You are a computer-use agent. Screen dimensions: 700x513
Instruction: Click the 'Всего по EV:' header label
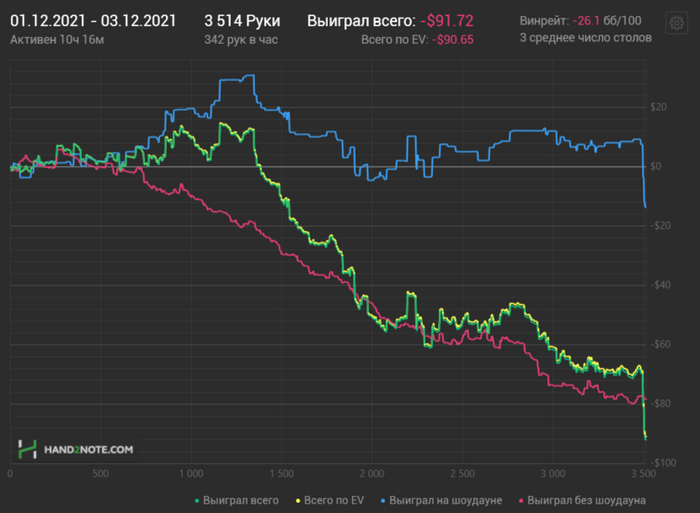(395, 40)
